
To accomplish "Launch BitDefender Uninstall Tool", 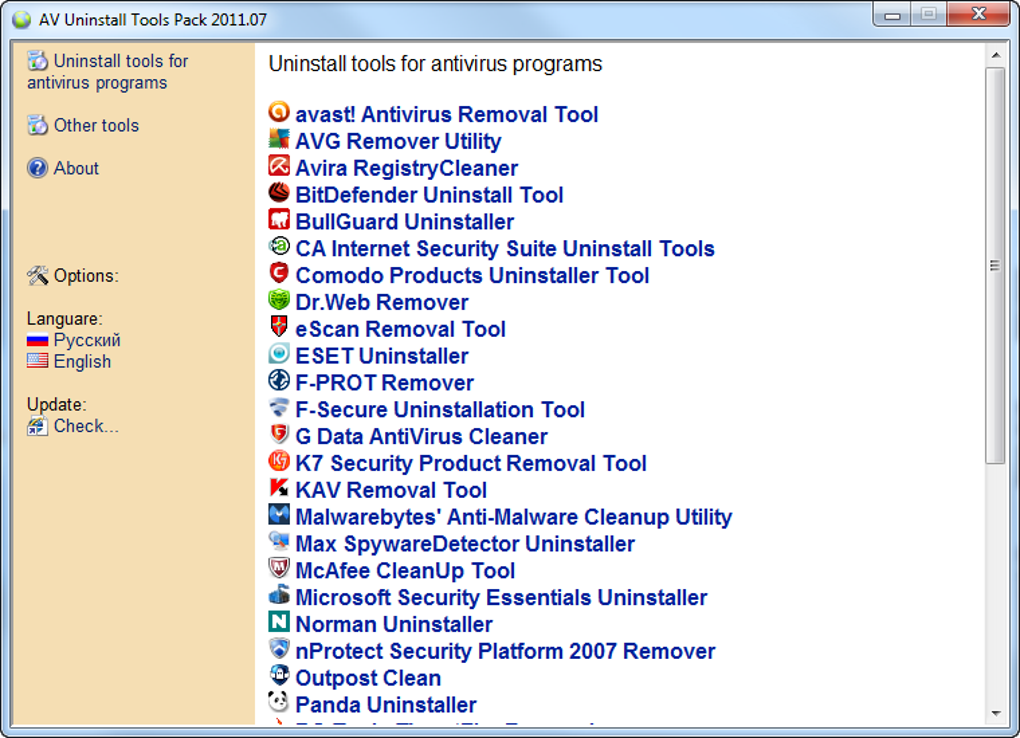I will coord(429,195).
